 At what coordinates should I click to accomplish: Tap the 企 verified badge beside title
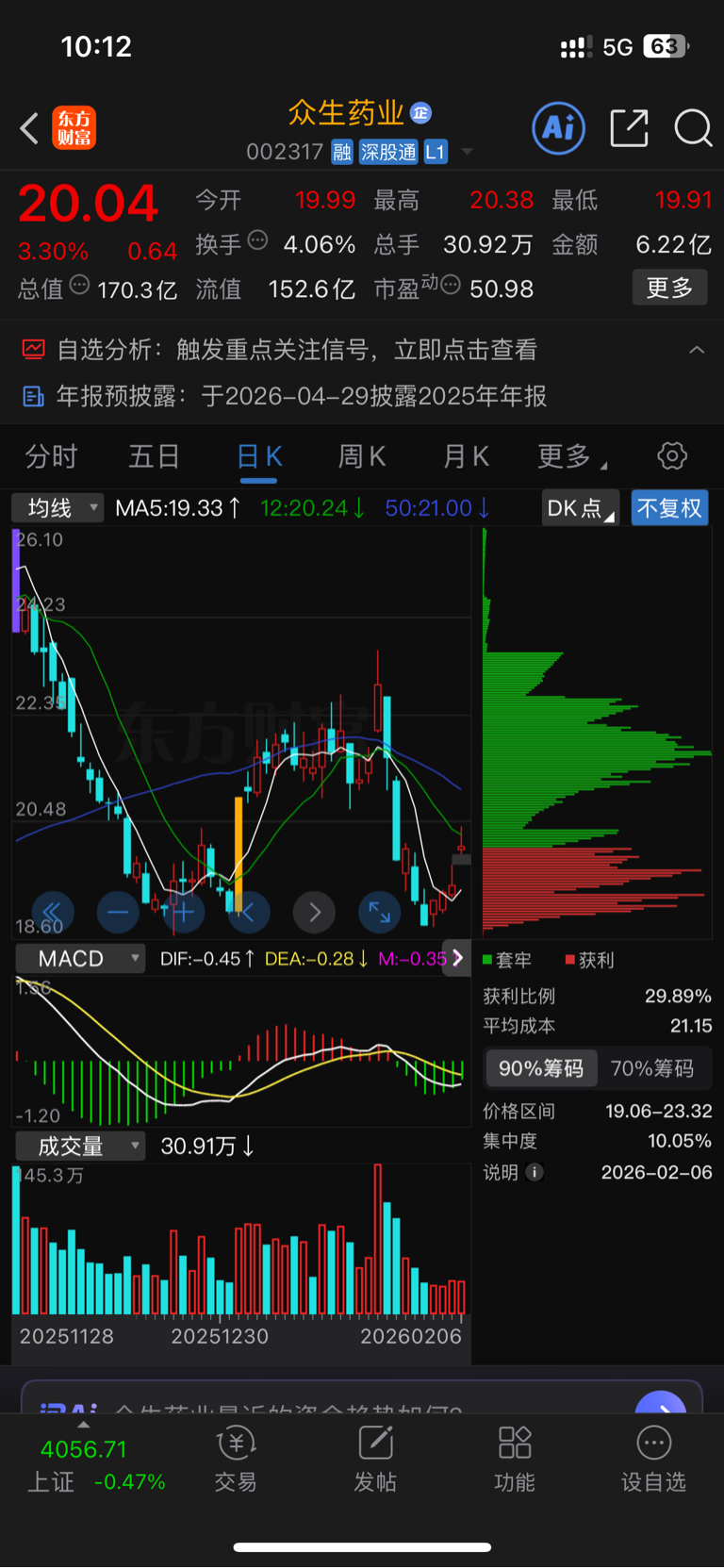(421, 113)
